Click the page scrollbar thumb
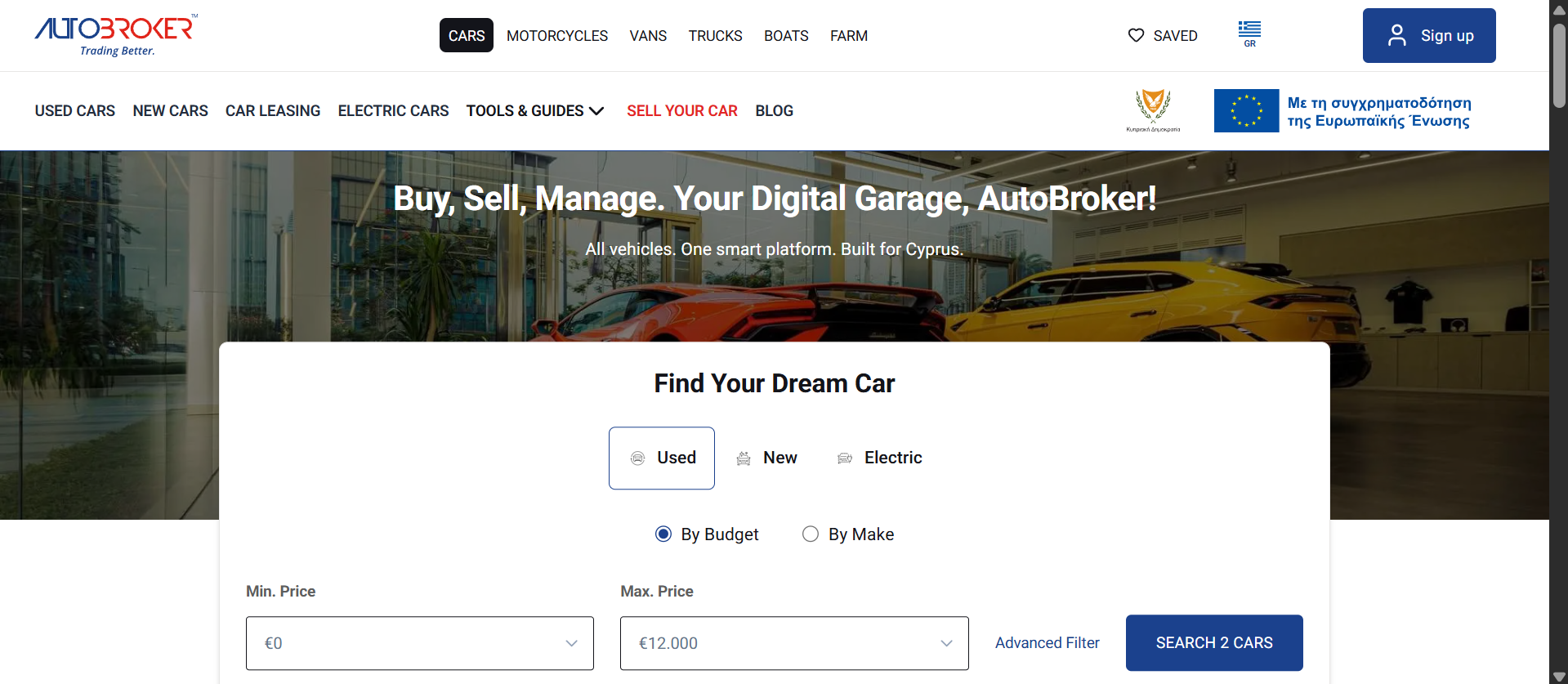 1559,65
